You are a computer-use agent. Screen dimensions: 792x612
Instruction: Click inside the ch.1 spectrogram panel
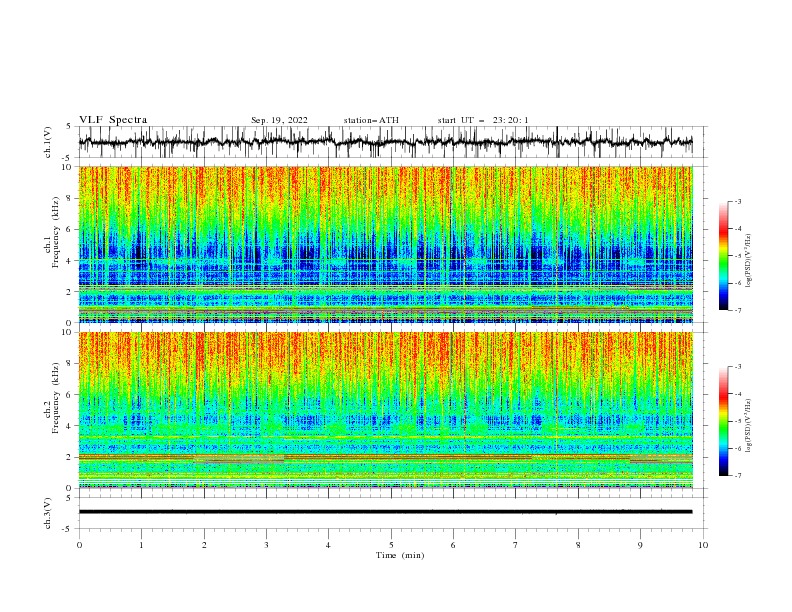[385, 244]
